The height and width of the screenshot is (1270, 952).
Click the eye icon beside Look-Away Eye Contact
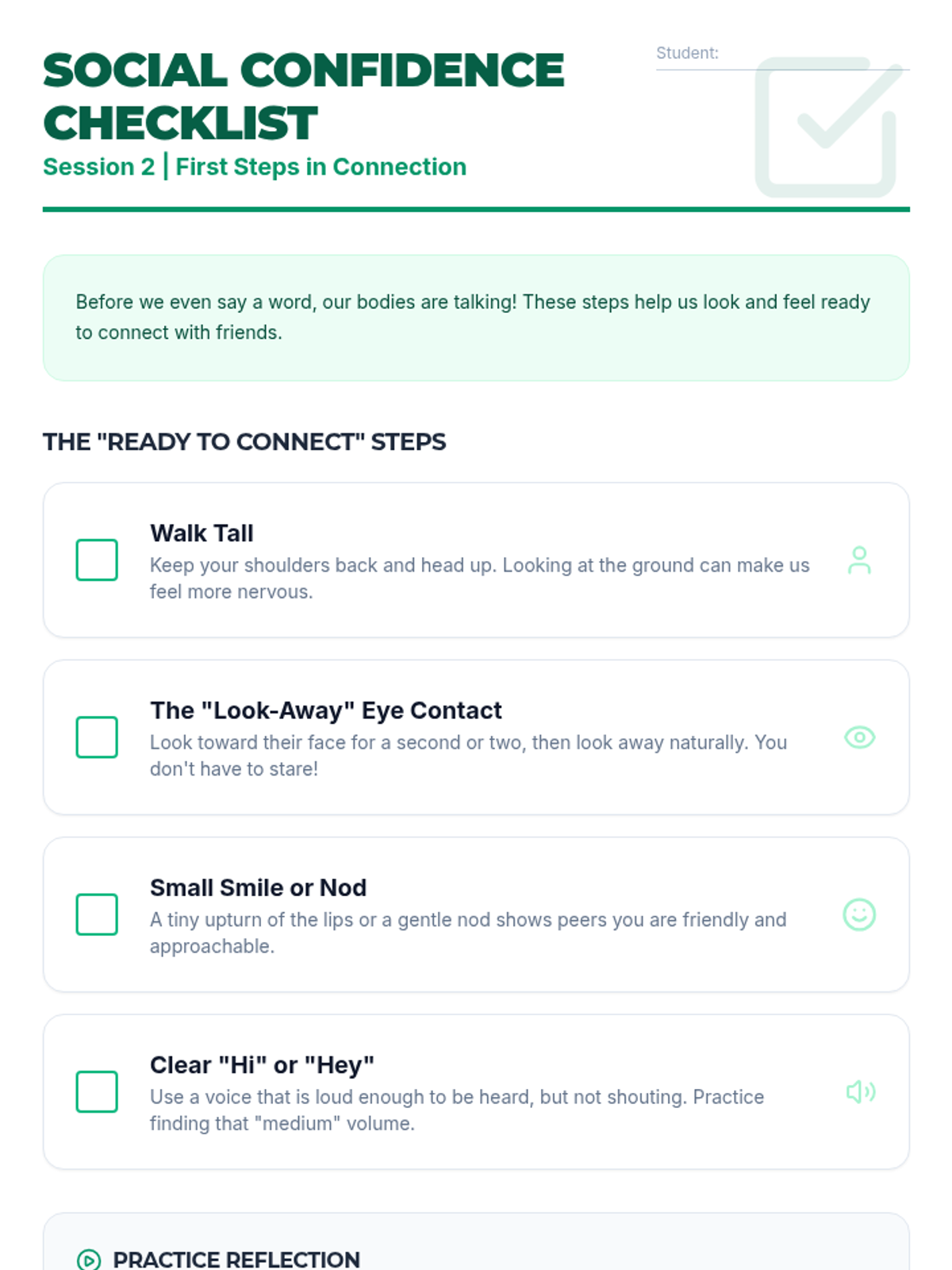coord(859,737)
